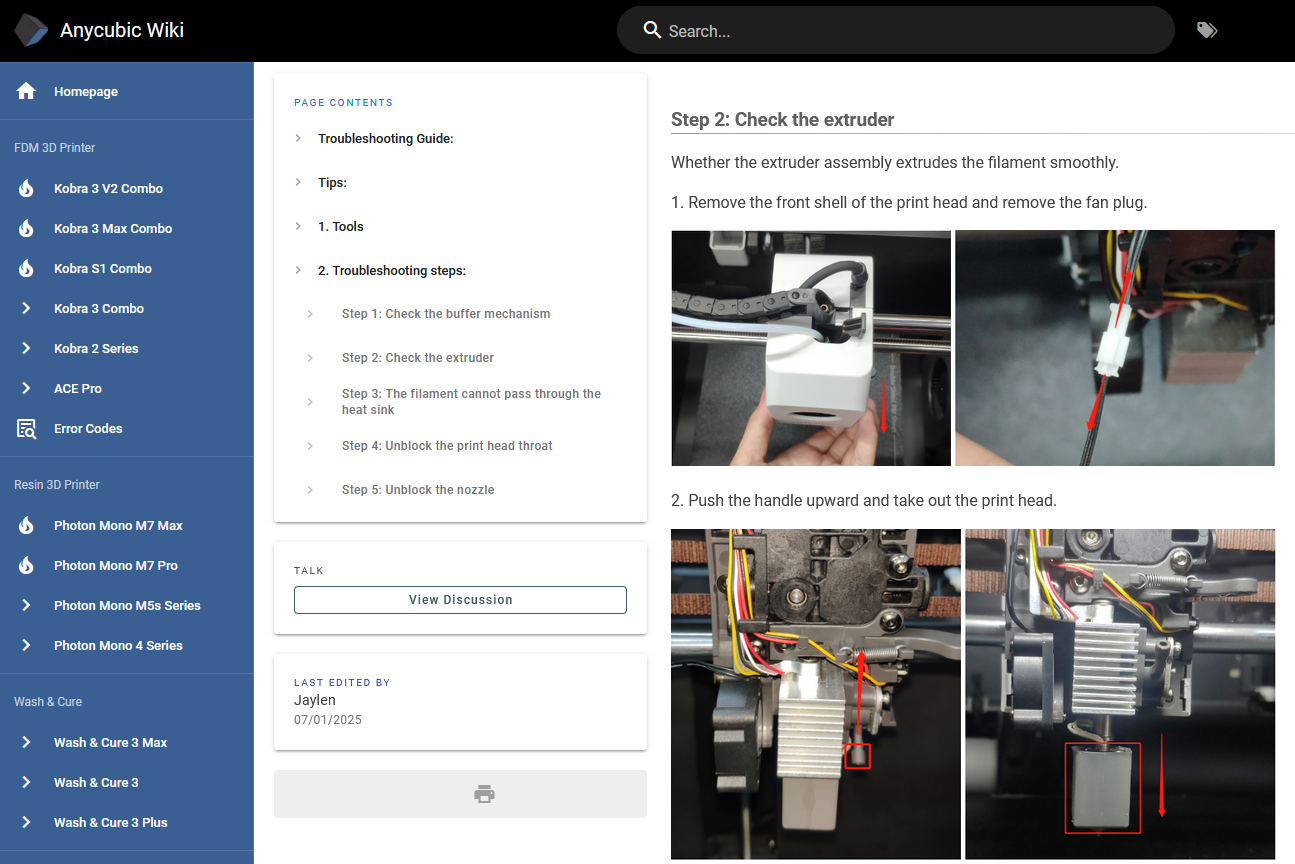Open fan plug connector photo
The width and height of the screenshot is (1295, 864).
(1115, 348)
